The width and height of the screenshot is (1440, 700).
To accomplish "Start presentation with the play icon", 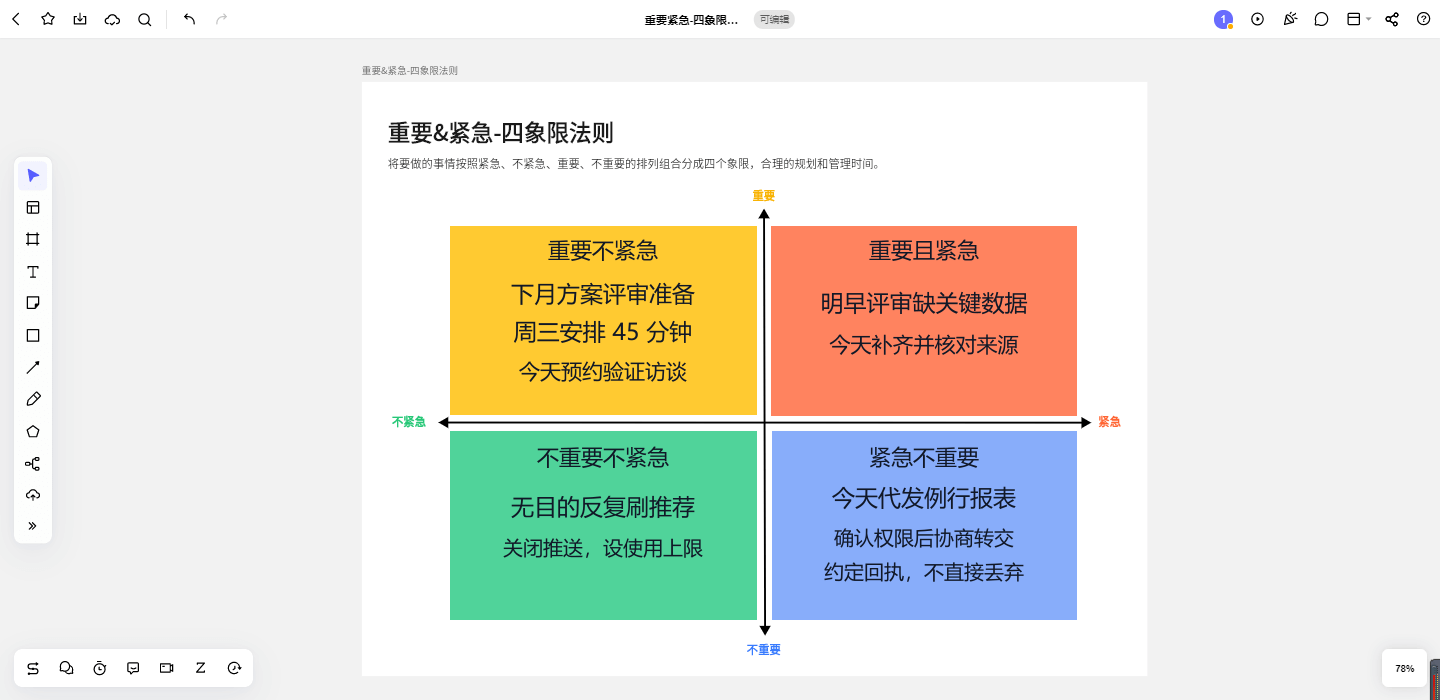I will coord(1258,19).
